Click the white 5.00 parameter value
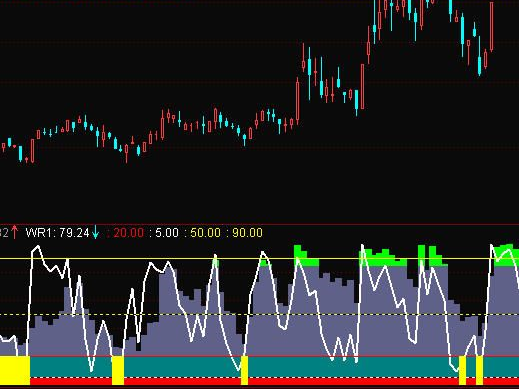521x389 pixels. pyautogui.click(x=167, y=233)
